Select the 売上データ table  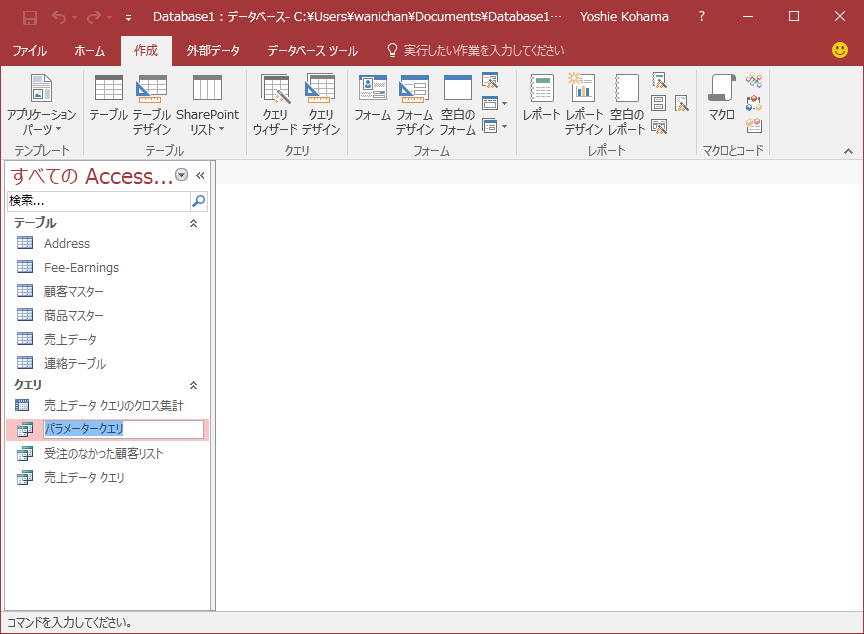pos(107,339)
